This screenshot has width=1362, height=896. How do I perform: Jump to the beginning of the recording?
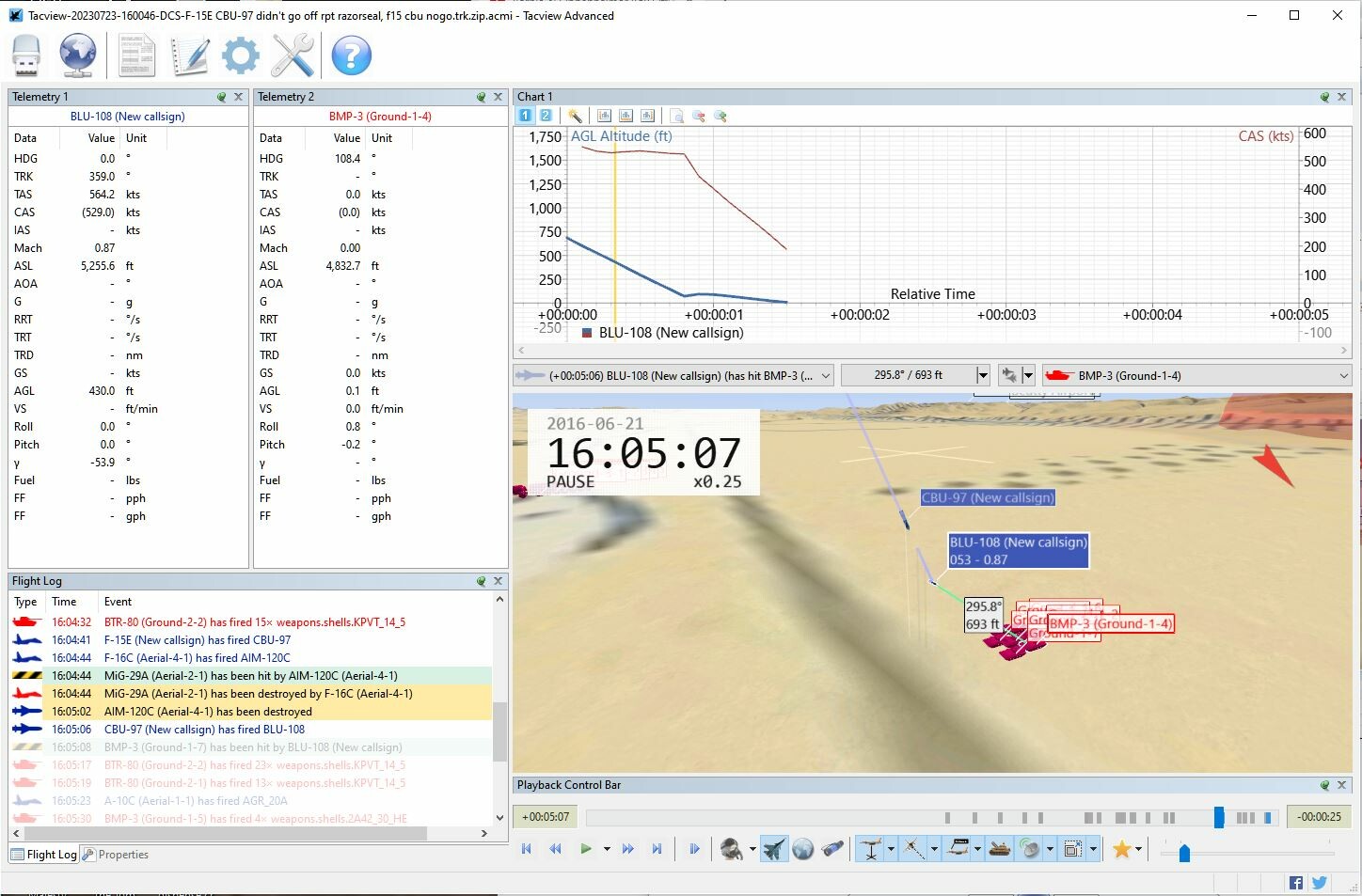pos(527,849)
